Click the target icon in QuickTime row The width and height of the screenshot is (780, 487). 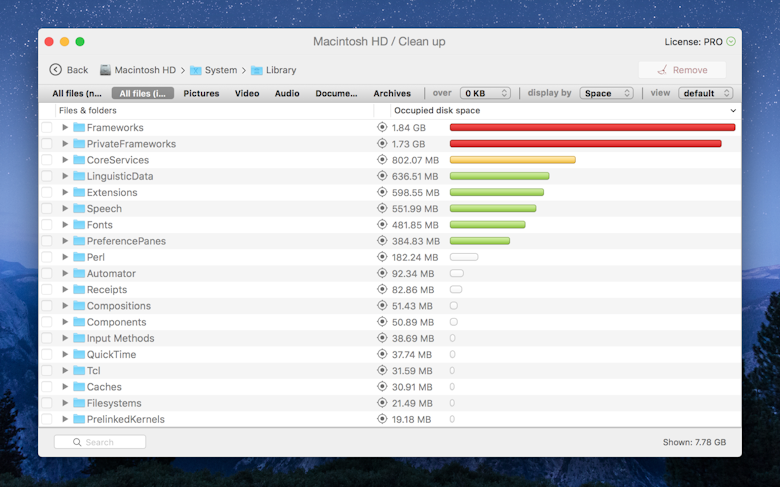pyautogui.click(x=382, y=354)
